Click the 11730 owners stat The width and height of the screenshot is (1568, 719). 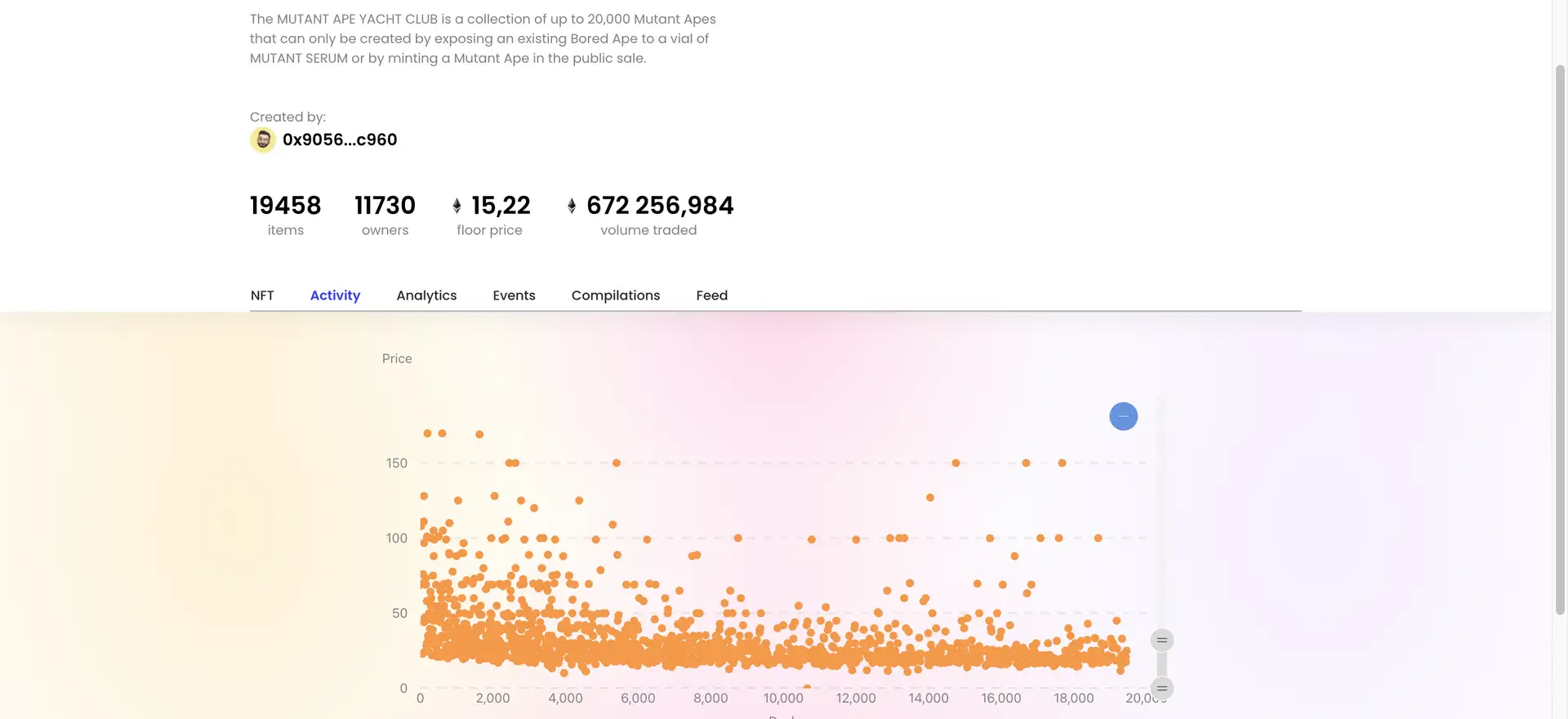[385, 206]
